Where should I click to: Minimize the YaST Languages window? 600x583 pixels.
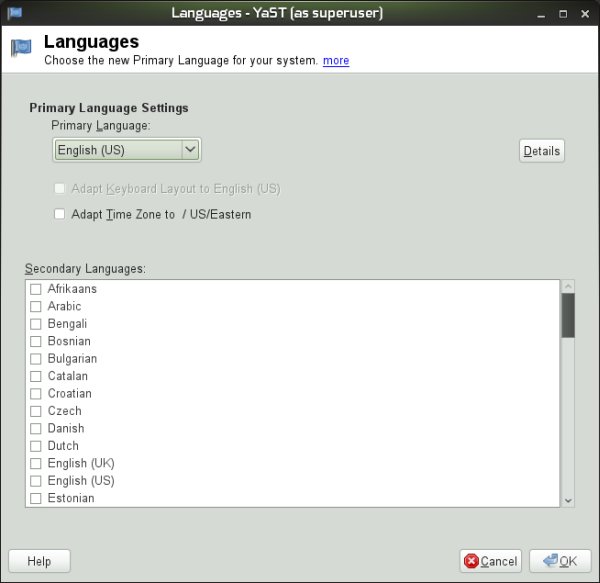pyautogui.click(x=541, y=13)
